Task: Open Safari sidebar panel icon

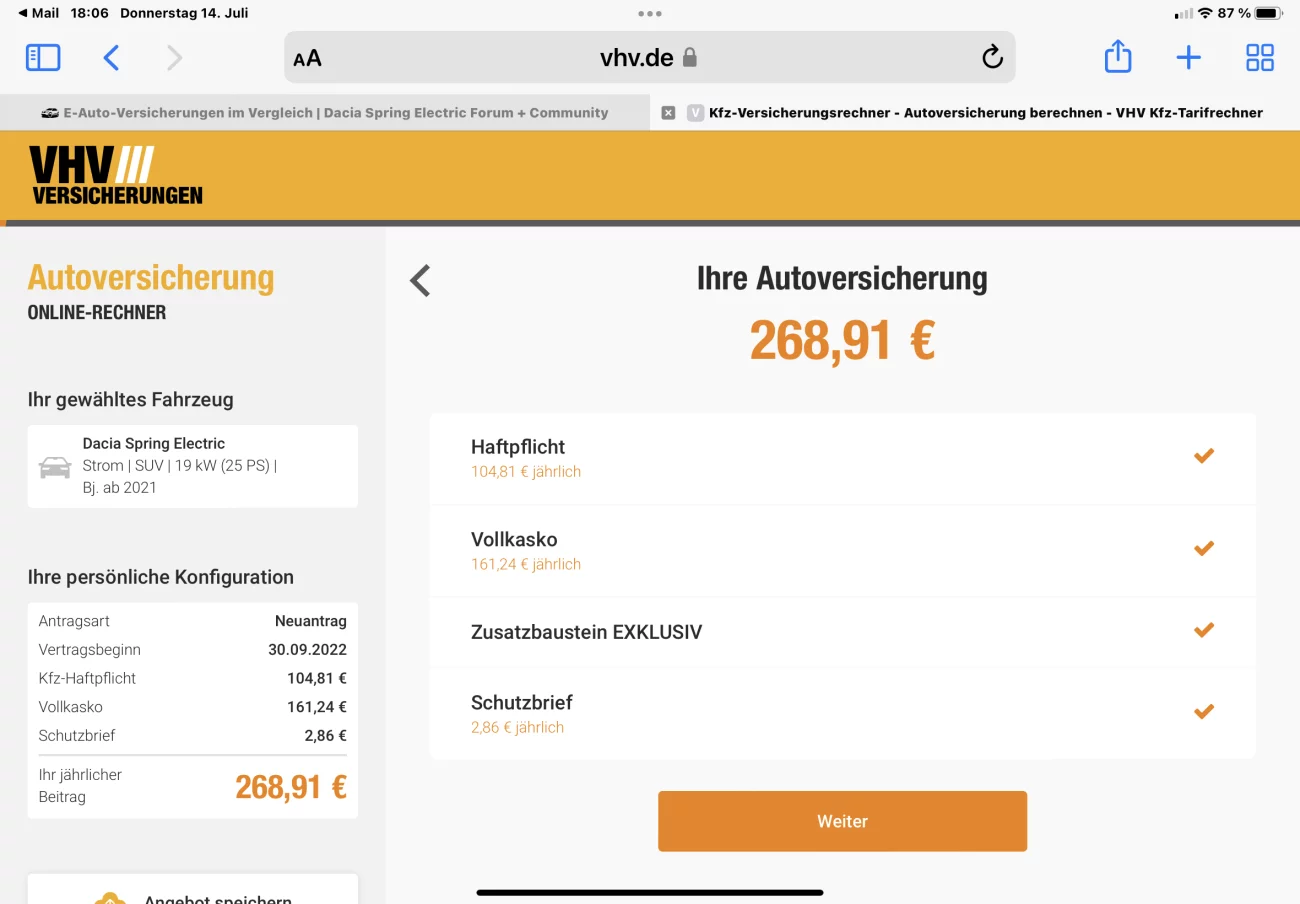Action: click(43, 58)
